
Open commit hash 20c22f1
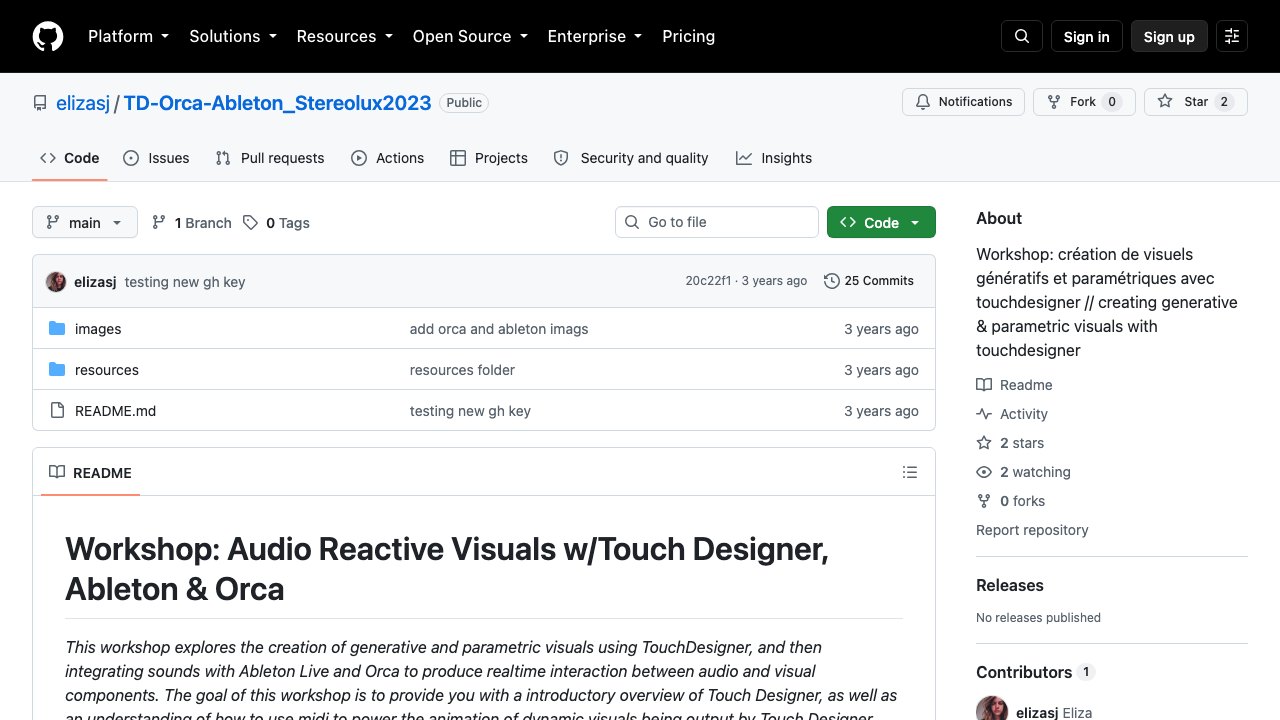click(708, 281)
